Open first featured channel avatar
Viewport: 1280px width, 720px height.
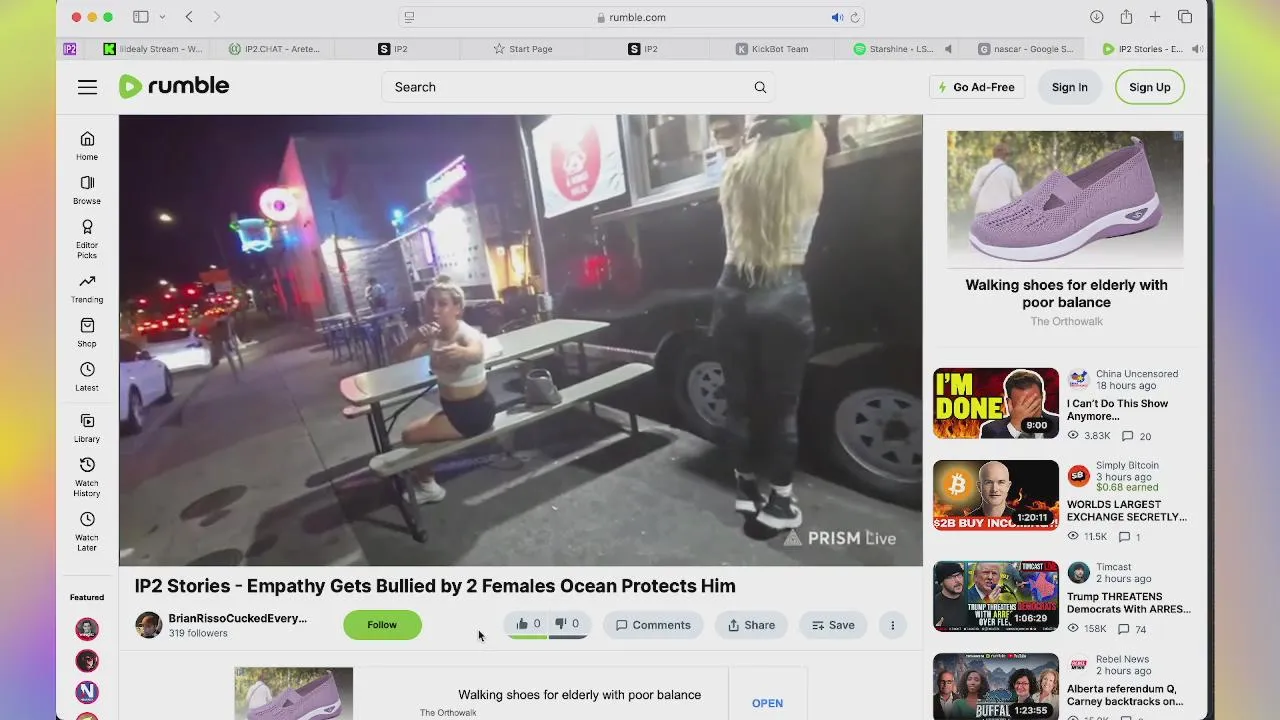pos(87,629)
